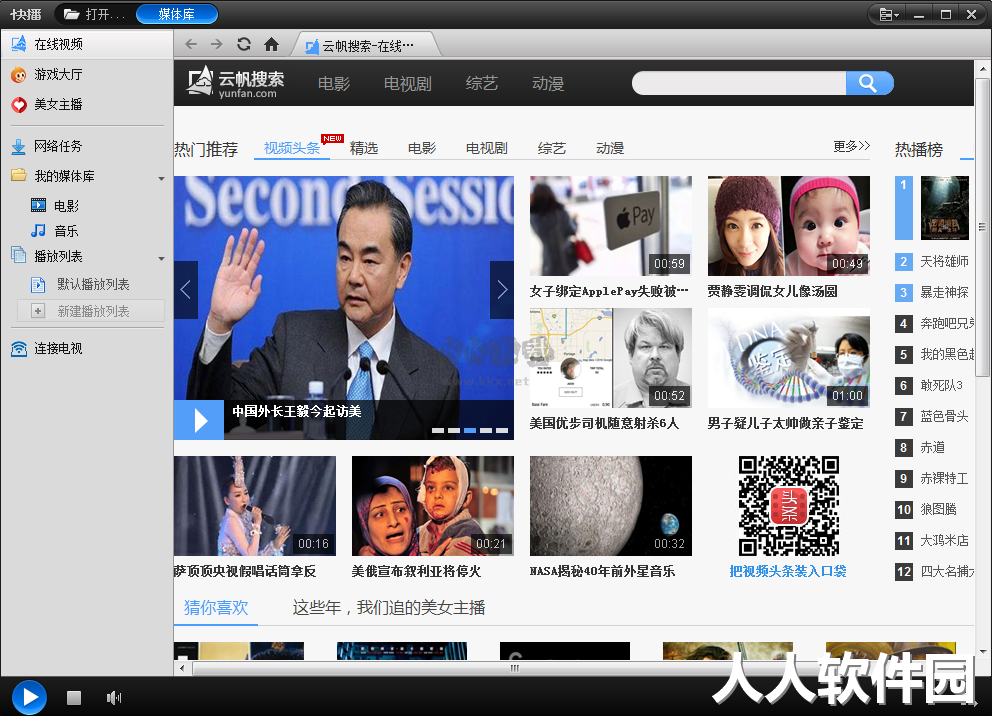This screenshot has width=992, height=716.
Task: Click the search input field
Action: [739, 83]
